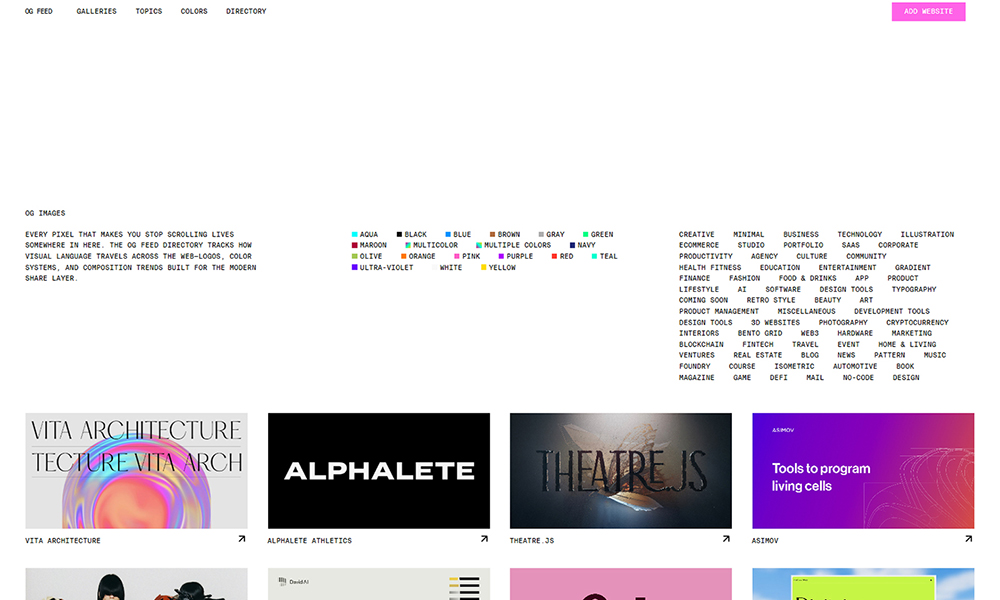The width and height of the screenshot is (1000, 600).
Task: Click the Add Website button
Action: tap(928, 12)
